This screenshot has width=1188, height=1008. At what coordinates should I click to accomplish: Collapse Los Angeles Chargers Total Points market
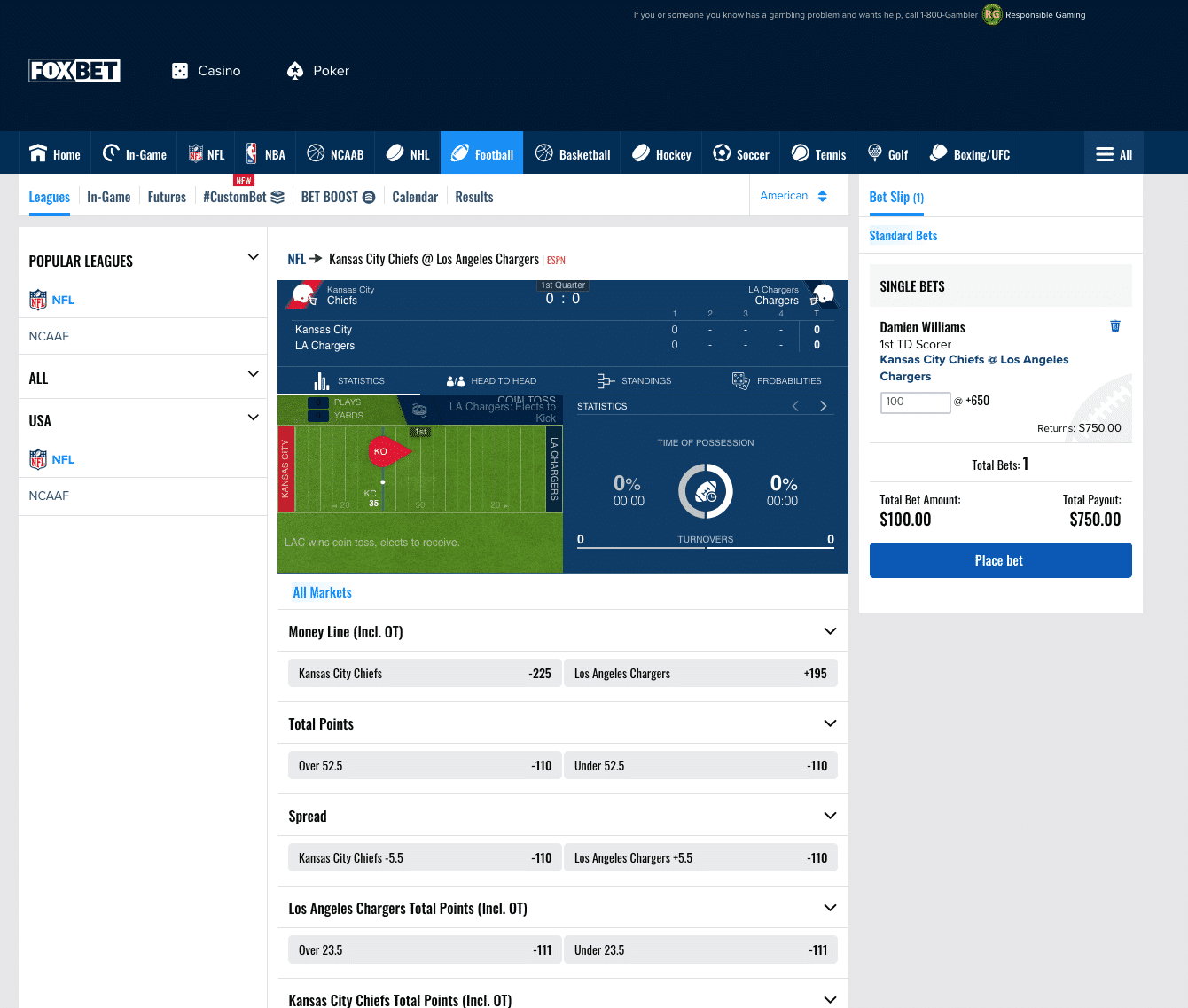click(x=830, y=908)
